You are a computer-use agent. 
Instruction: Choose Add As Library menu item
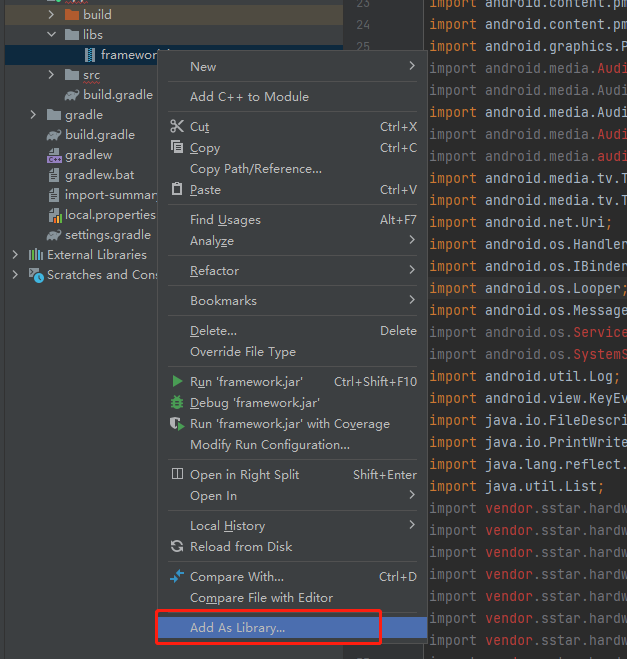292,627
